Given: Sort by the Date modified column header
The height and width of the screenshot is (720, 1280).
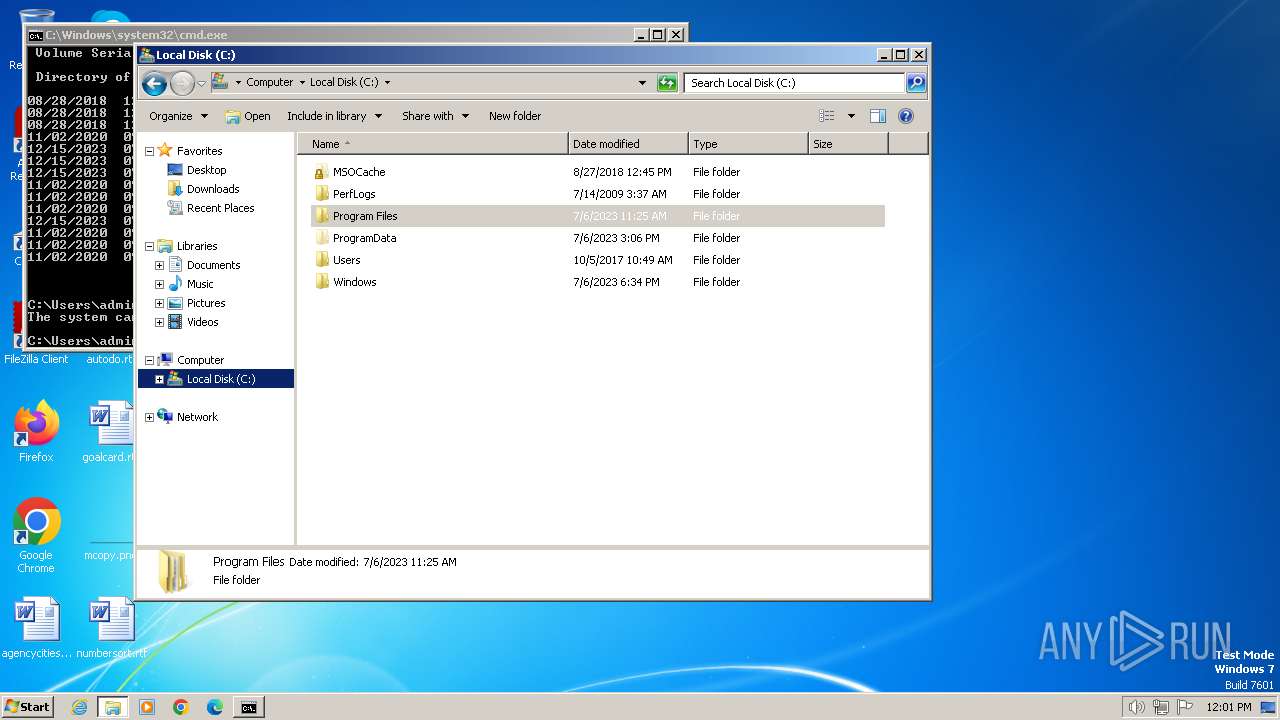Looking at the screenshot, I should tap(628, 144).
